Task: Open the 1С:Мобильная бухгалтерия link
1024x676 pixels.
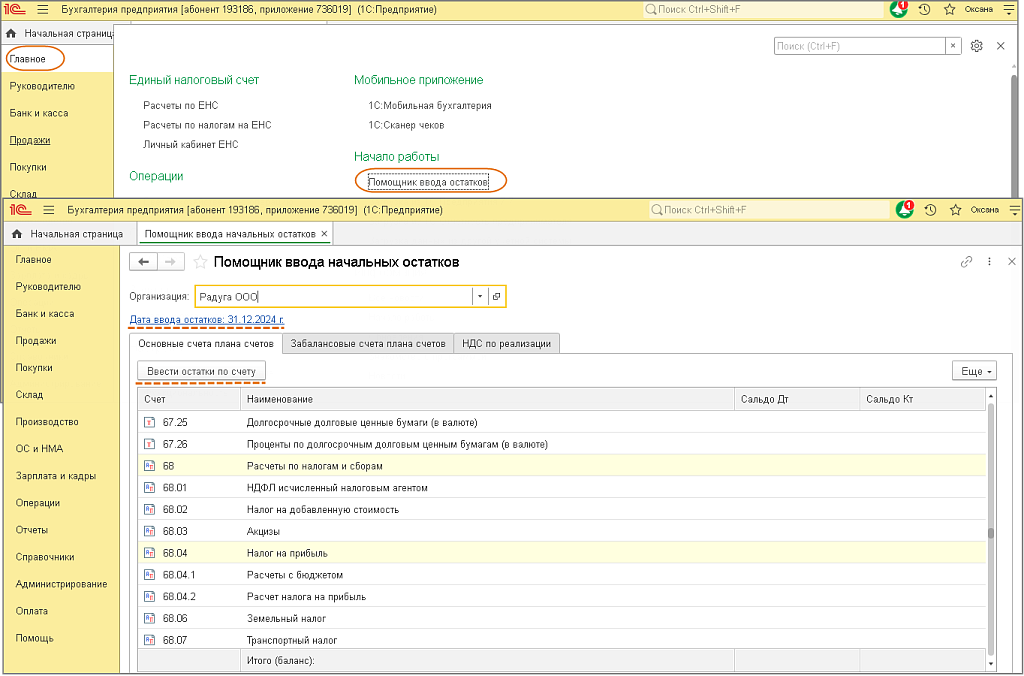Action: tap(430, 105)
